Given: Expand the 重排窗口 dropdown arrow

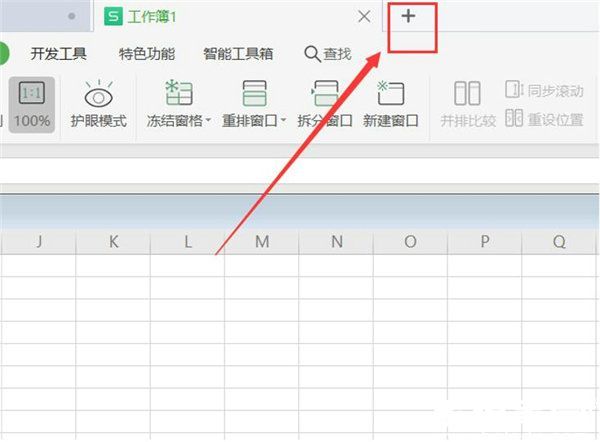Looking at the screenshot, I should click(x=284, y=120).
